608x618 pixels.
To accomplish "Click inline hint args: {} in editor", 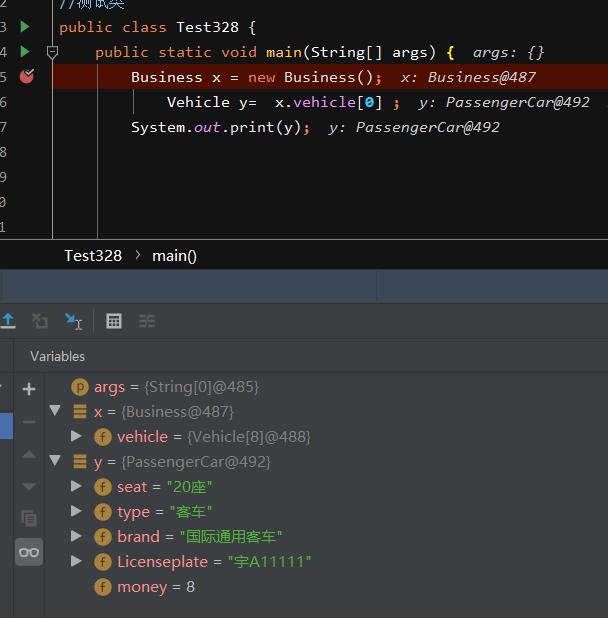I will [x=508, y=52].
